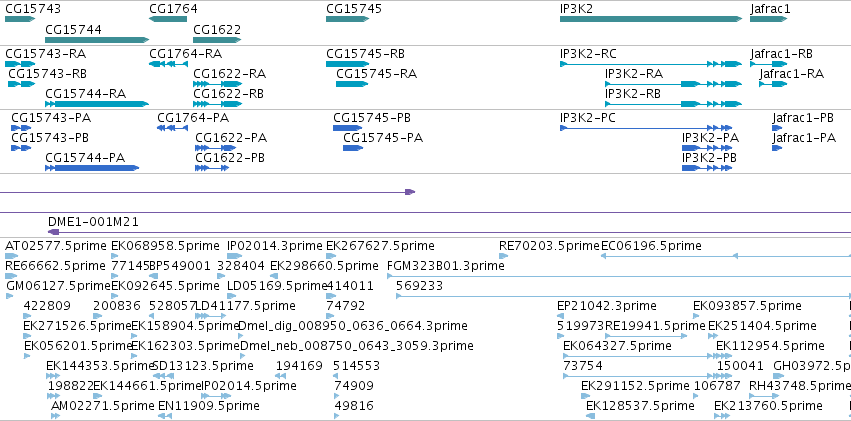Click the feature labeled 514553
The width and height of the screenshot is (851, 421).
[x=336, y=376]
